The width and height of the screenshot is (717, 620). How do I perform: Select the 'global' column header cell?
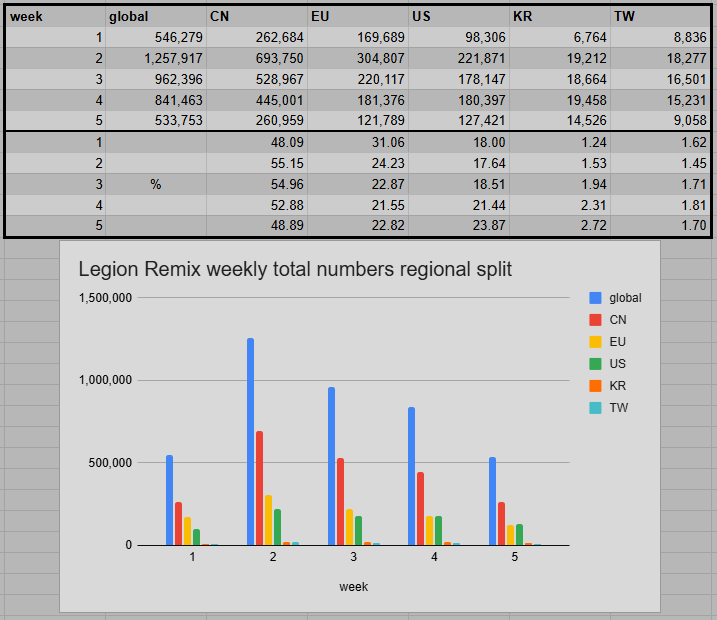click(x=155, y=16)
